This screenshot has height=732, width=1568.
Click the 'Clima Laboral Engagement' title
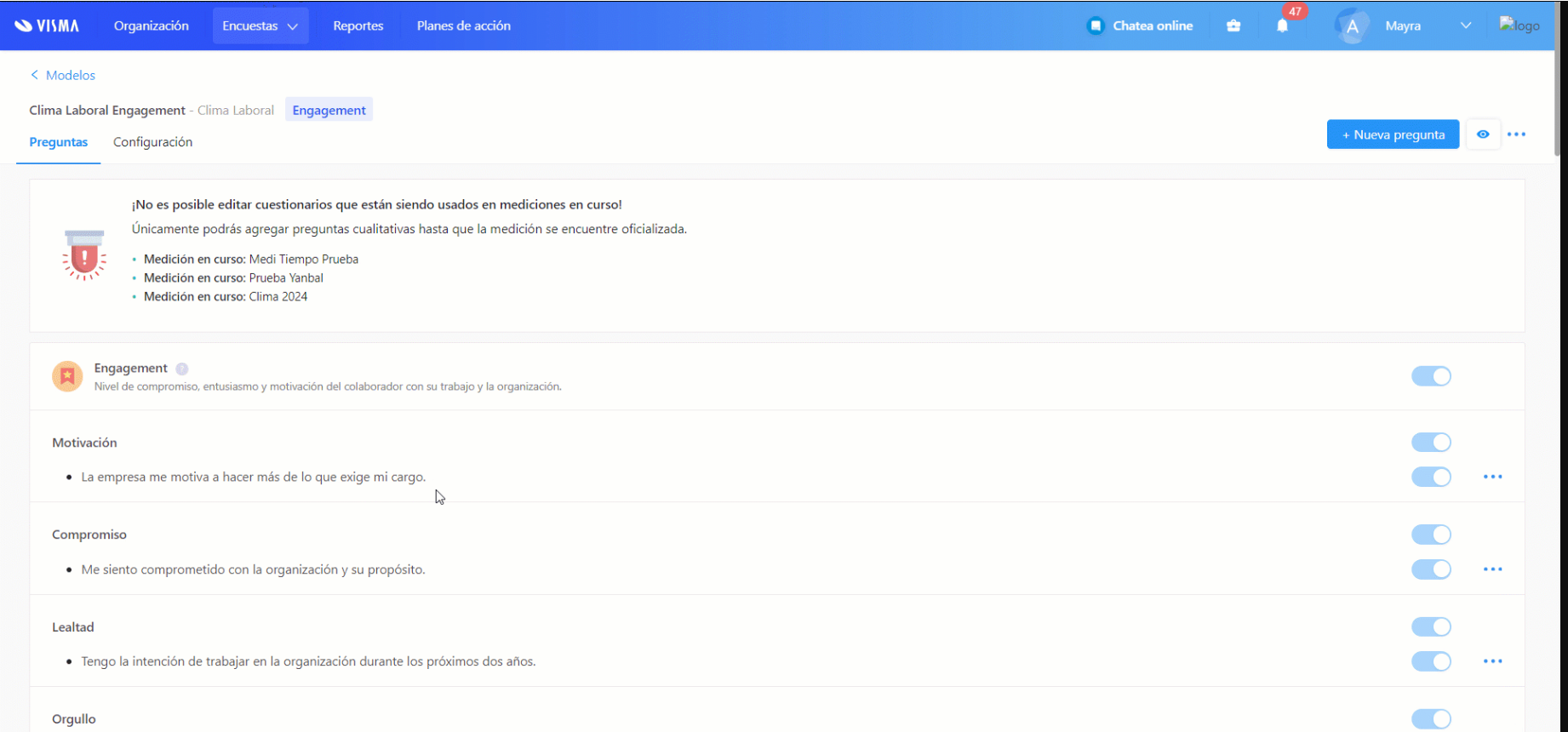[x=107, y=110]
